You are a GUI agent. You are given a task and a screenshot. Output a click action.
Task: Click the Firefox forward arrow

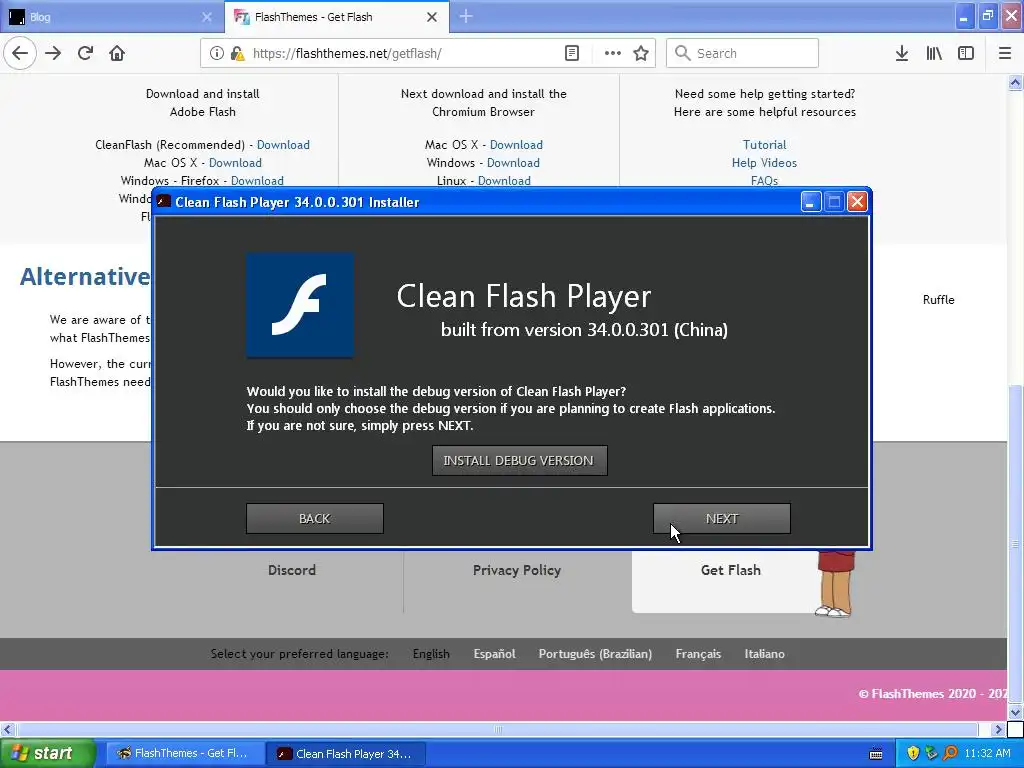pyautogui.click(x=53, y=53)
